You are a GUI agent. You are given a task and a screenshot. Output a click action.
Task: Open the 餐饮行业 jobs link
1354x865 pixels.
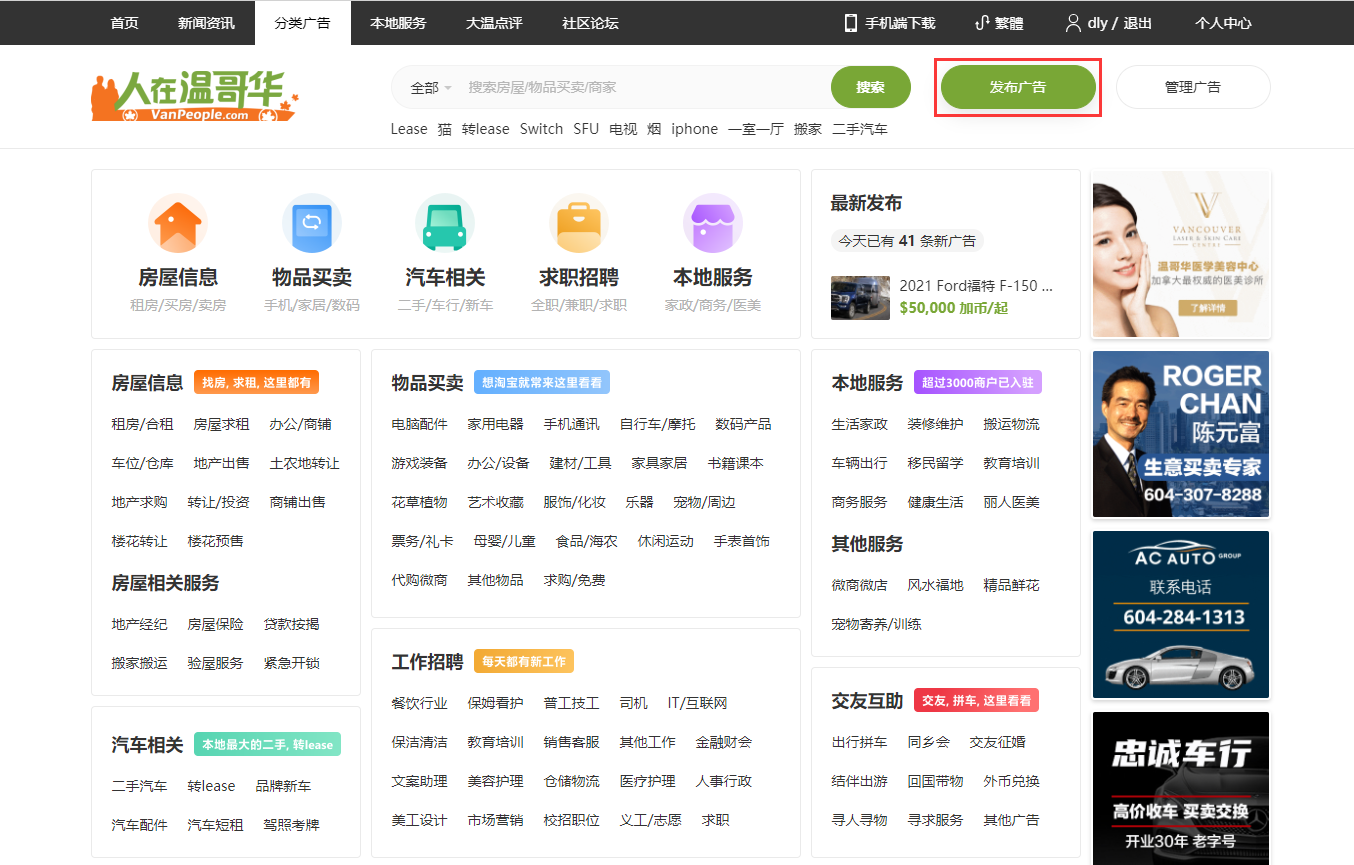coord(419,703)
